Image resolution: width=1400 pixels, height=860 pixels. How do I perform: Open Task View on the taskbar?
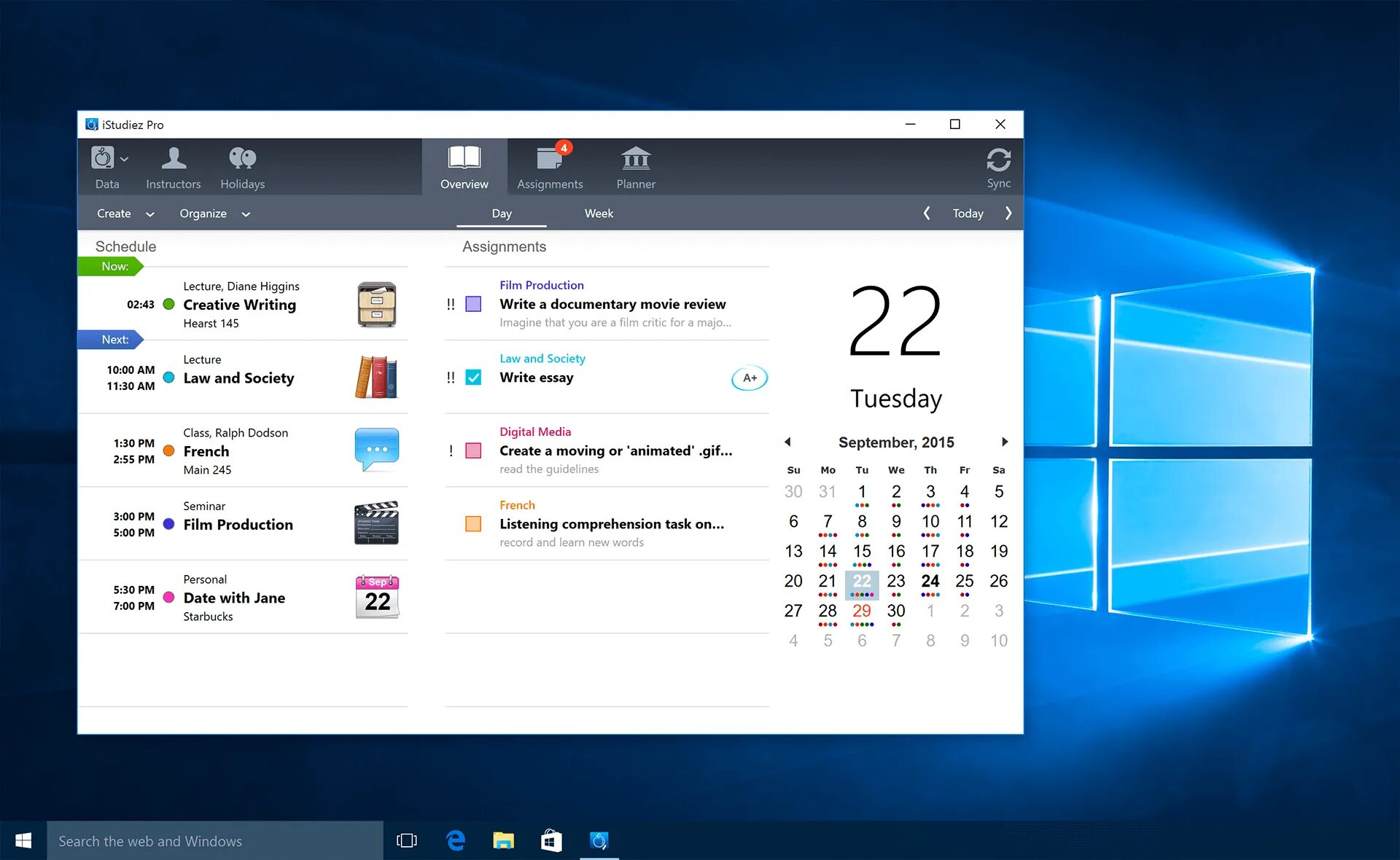coord(407,840)
